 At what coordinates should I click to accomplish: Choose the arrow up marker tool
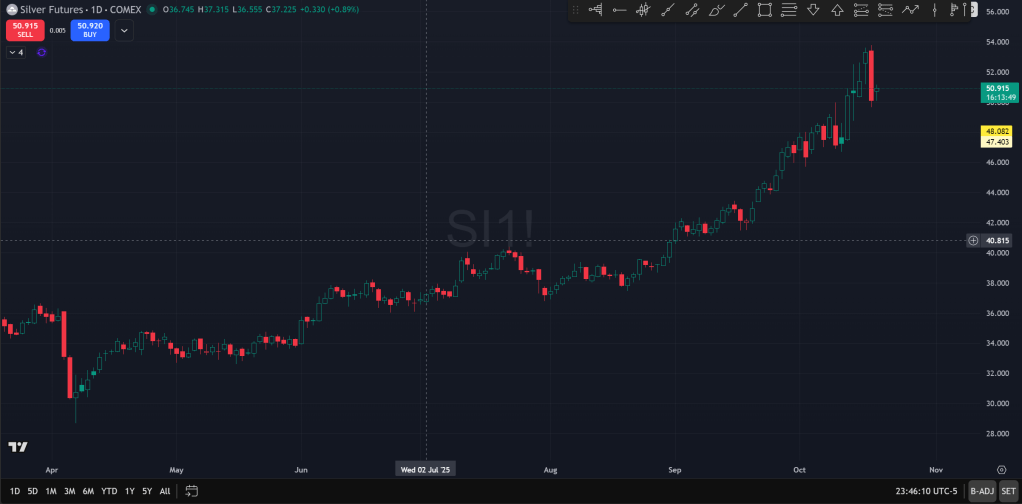[x=838, y=10]
